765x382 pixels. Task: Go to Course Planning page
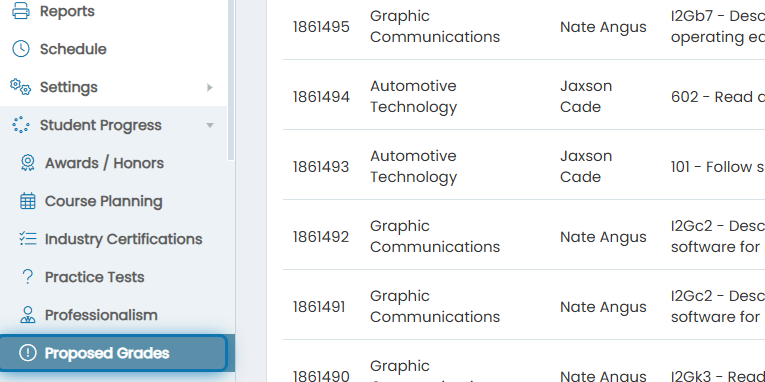point(103,201)
